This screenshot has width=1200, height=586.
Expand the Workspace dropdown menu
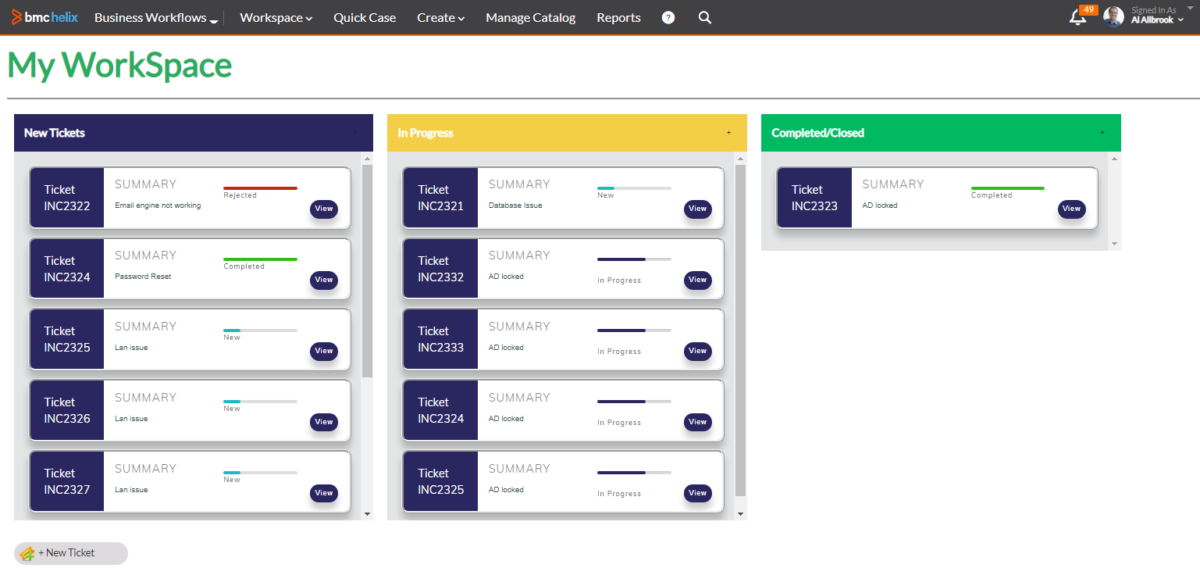point(276,18)
